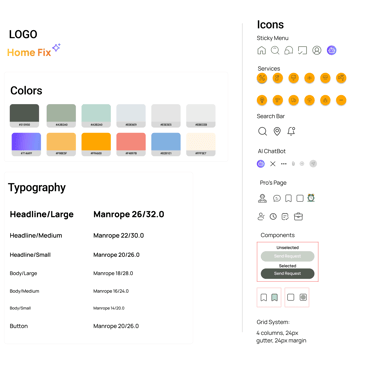This screenshot has height=367, width=375.
Task: Click the home icon in Sticky Menu
Action: click(x=262, y=50)
